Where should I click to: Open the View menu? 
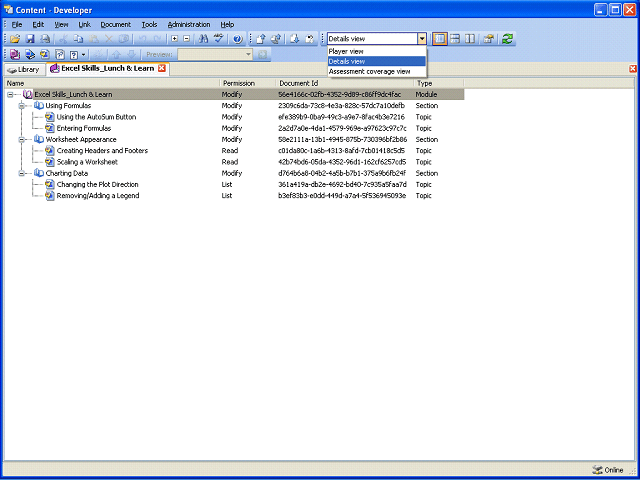click(x=61, y=24)
